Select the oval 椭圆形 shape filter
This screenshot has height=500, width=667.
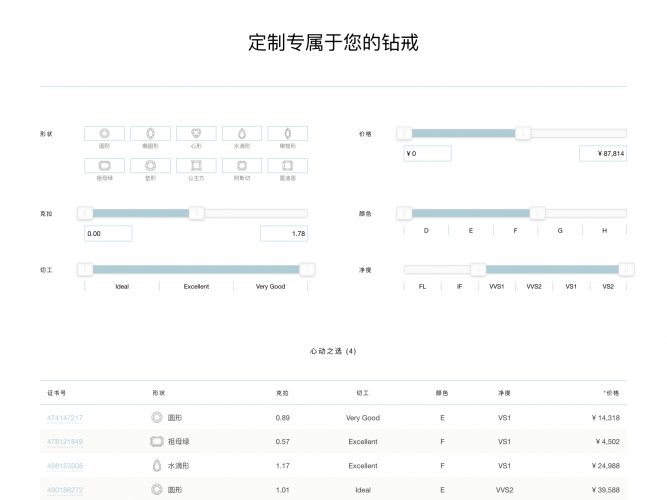click(150, 134)
